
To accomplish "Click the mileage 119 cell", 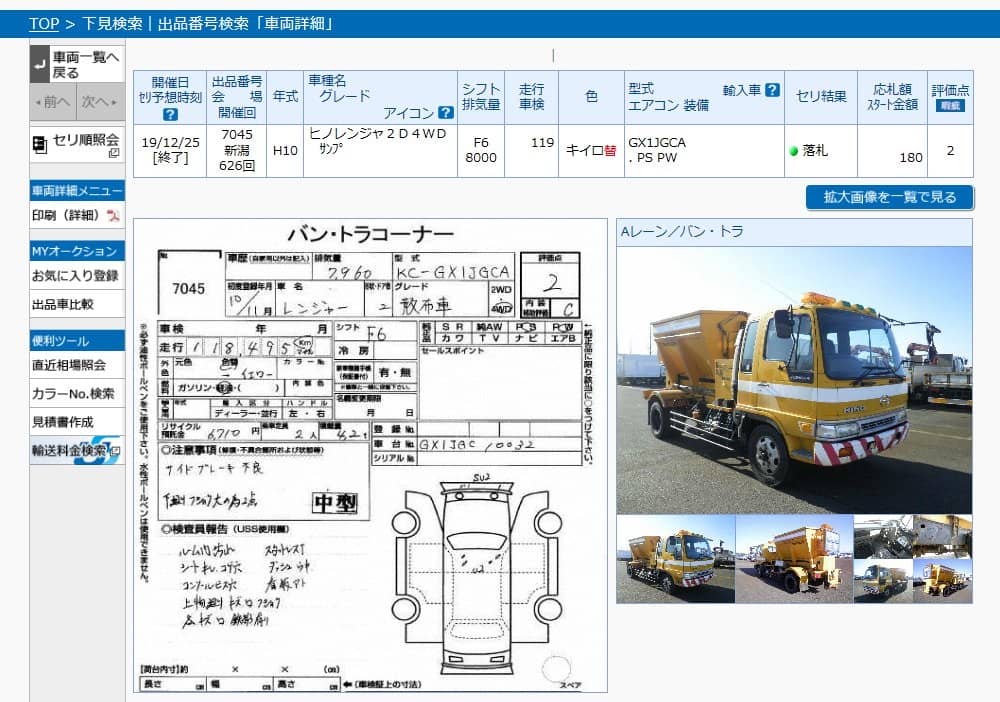I will point(531,150).
